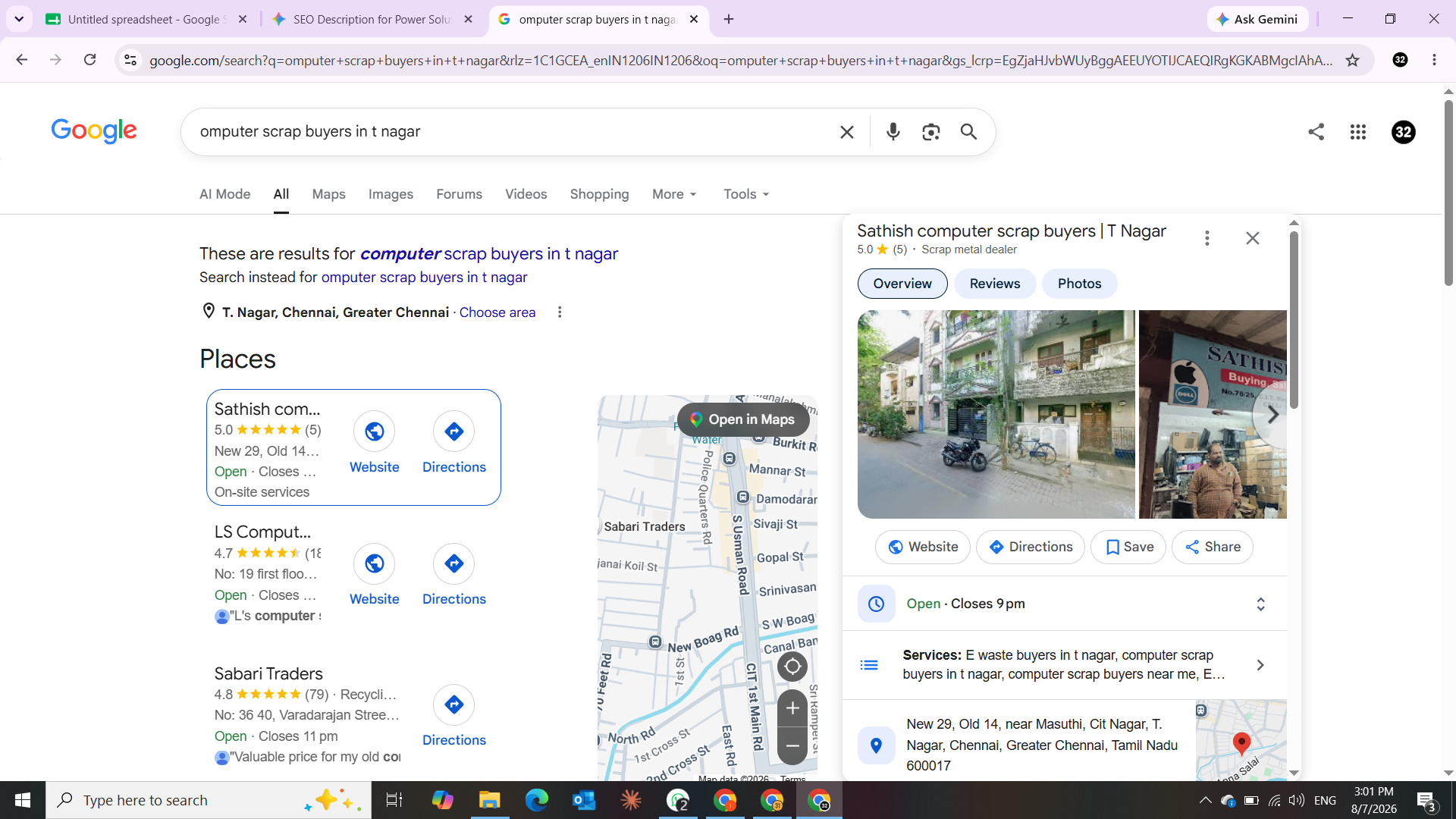This screenshot has height=819, width=1456.
Task: Expand the Services list row
Action: tap(1065, 665)
